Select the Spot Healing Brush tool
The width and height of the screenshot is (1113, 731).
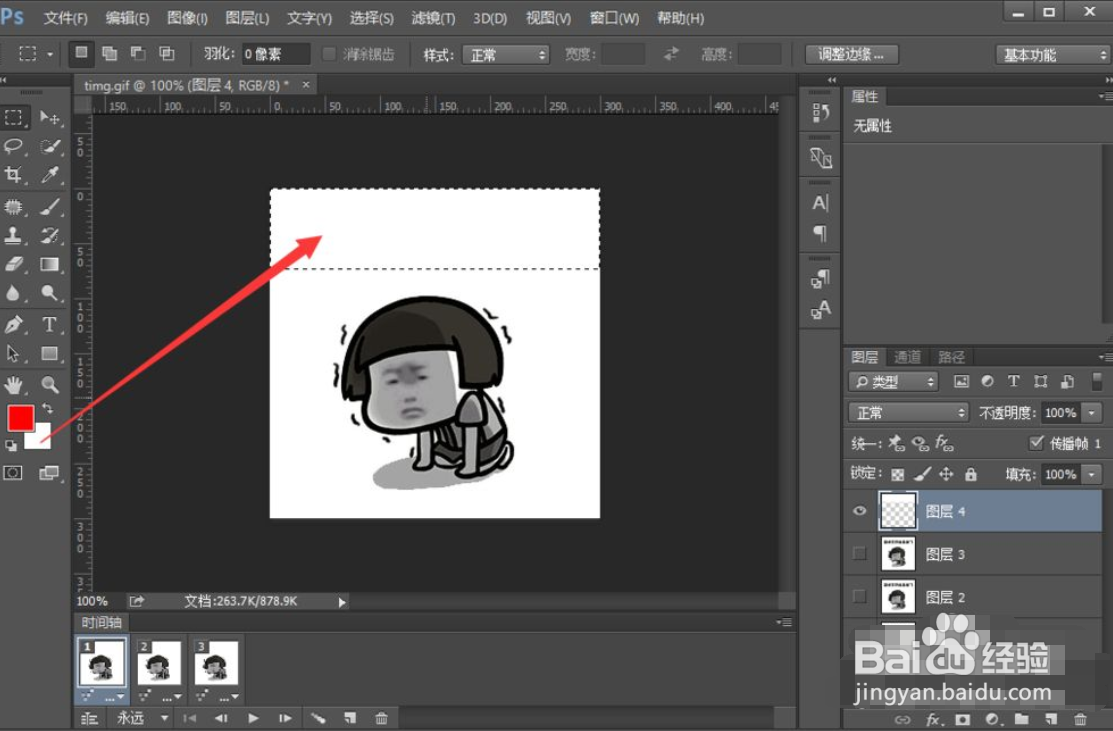(14, 207)
